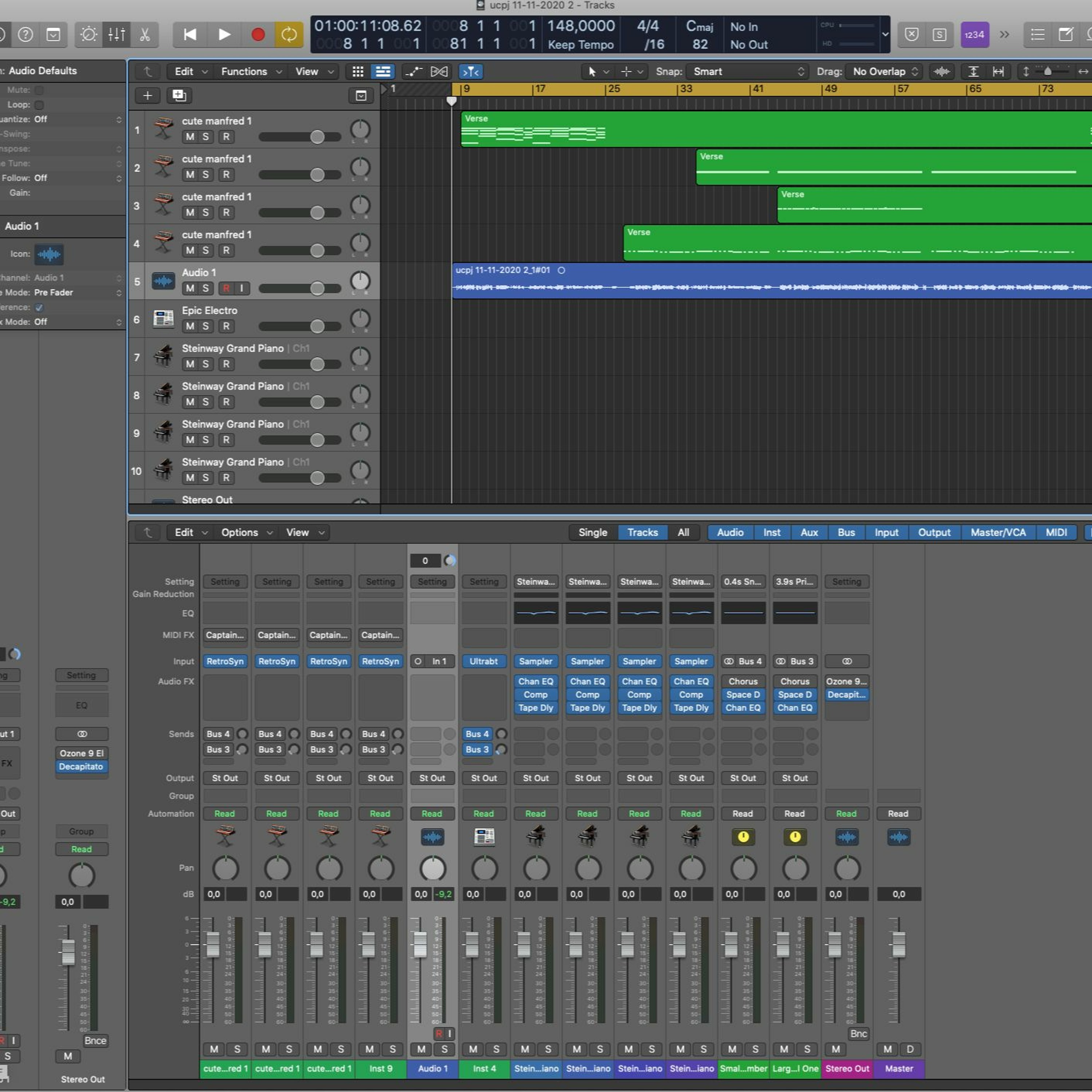
Task: Open the Drag dropdown set to No Overlap
Action: 885,72
